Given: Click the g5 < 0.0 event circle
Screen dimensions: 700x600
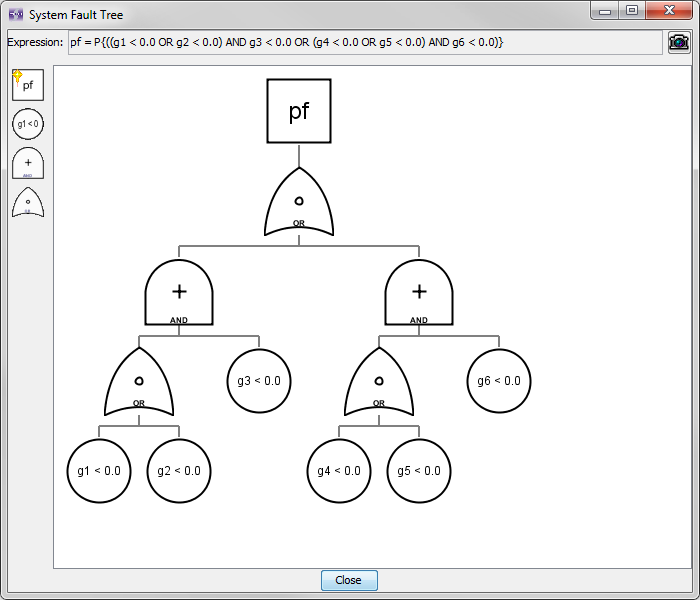Looking at the screenshot, I should (419, 470).
